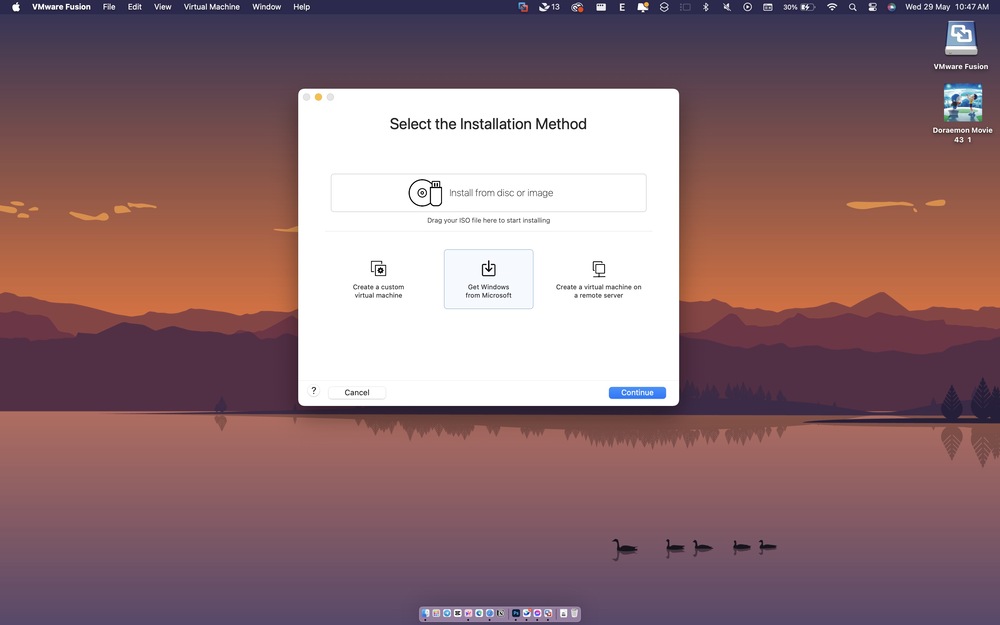Open the File menu
This screenshot has width=1000, height=625.
[109, 7]
